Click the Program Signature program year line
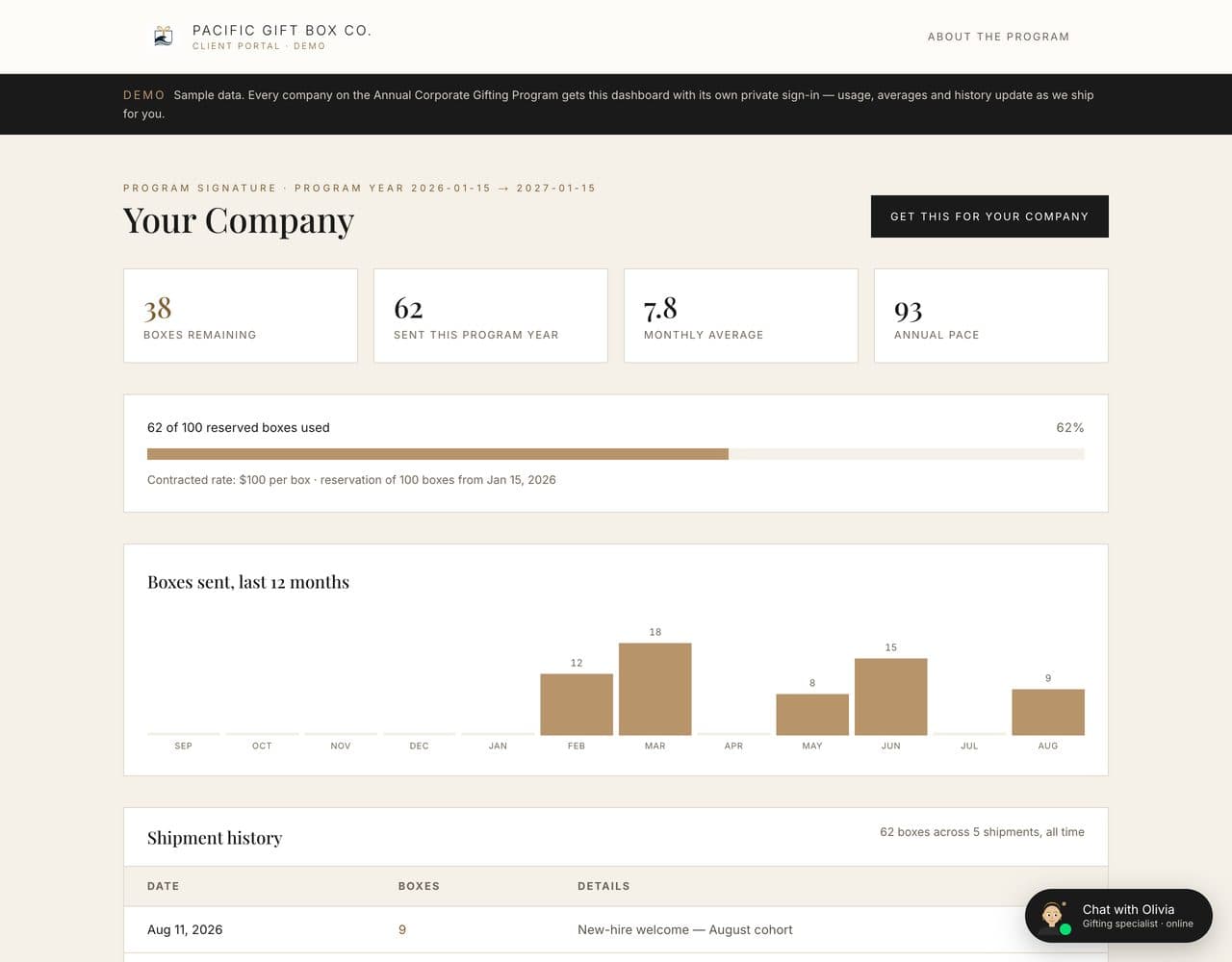The image size is (1232, 962). point(360,188)
